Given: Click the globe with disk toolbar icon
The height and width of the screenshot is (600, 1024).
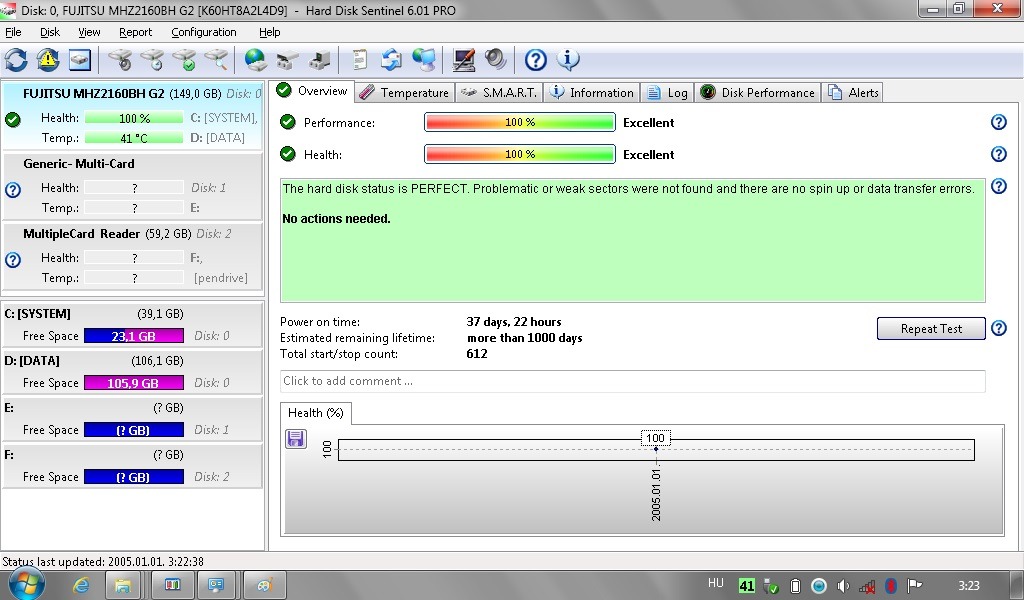Looking at the screenshot, I should (255, 60).
